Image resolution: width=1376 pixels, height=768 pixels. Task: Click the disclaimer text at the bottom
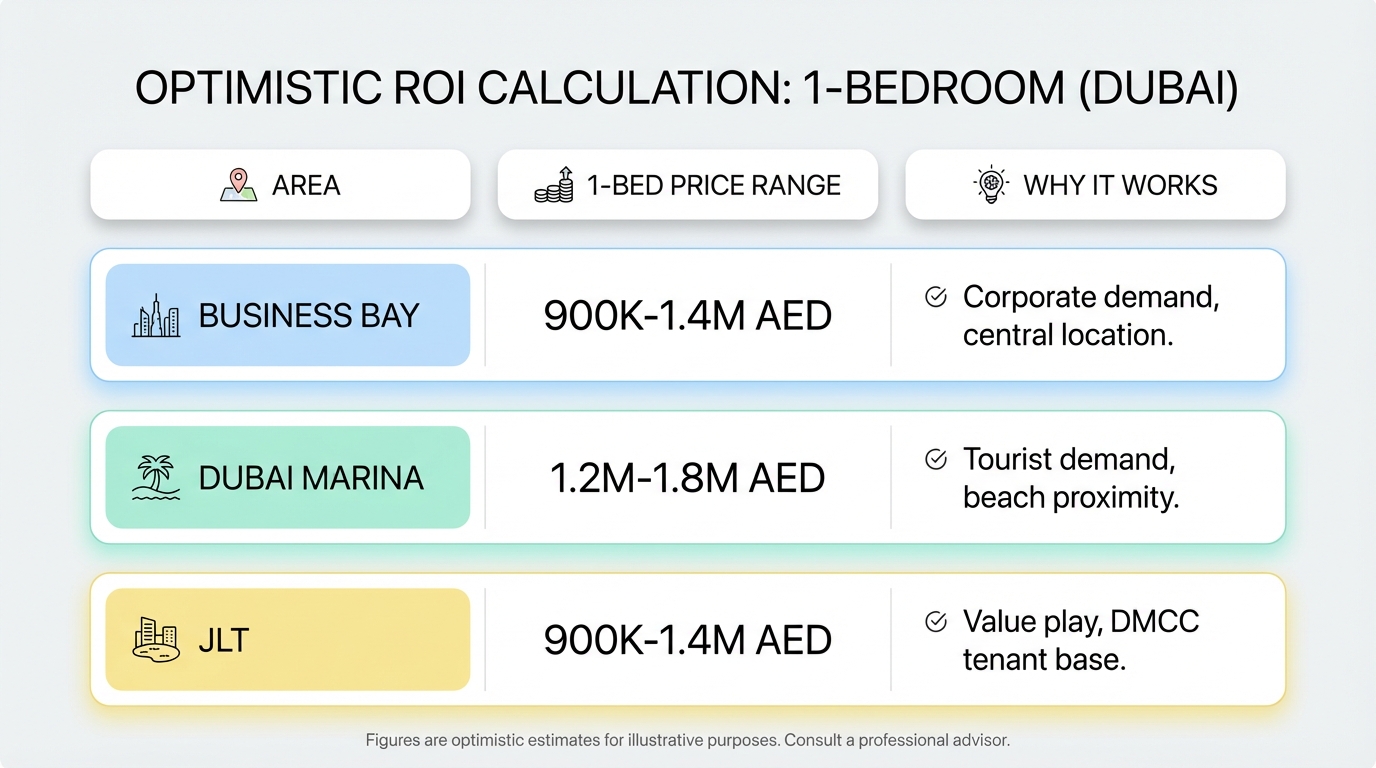(688, 741)
